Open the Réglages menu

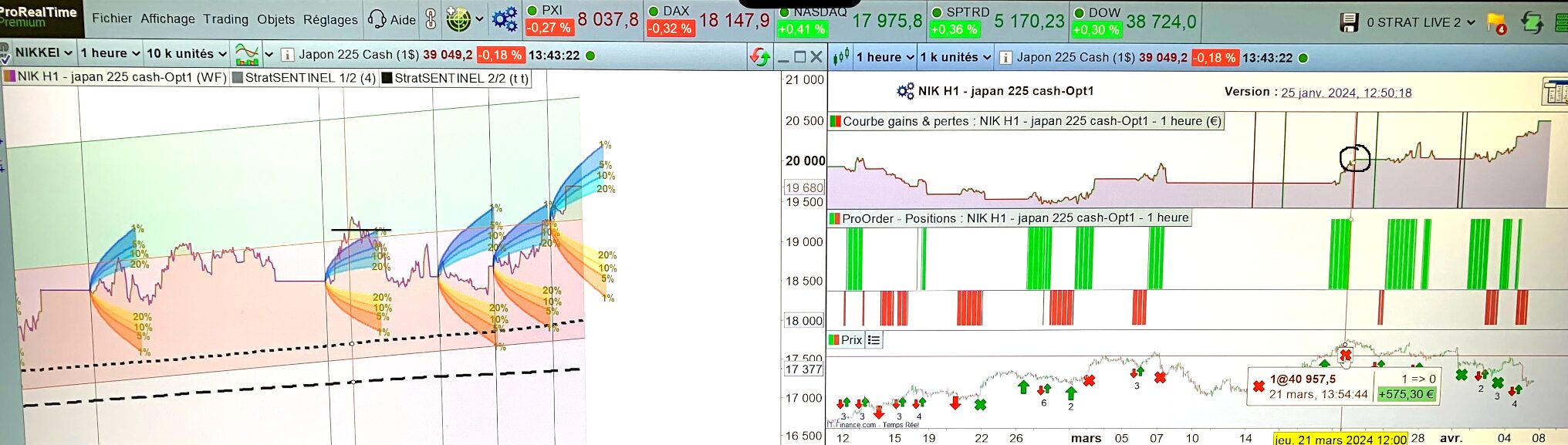click(330, 19)
